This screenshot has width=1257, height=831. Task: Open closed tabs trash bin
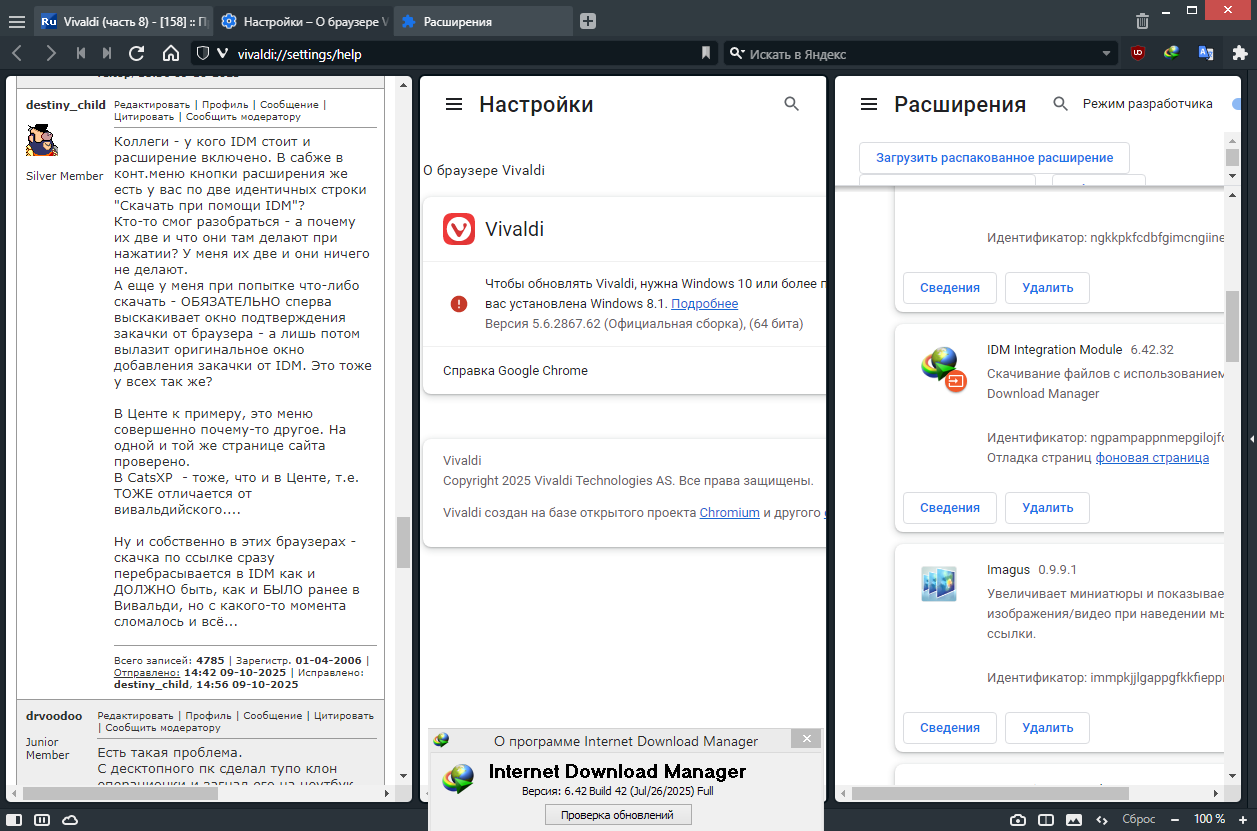(1142, 21)
